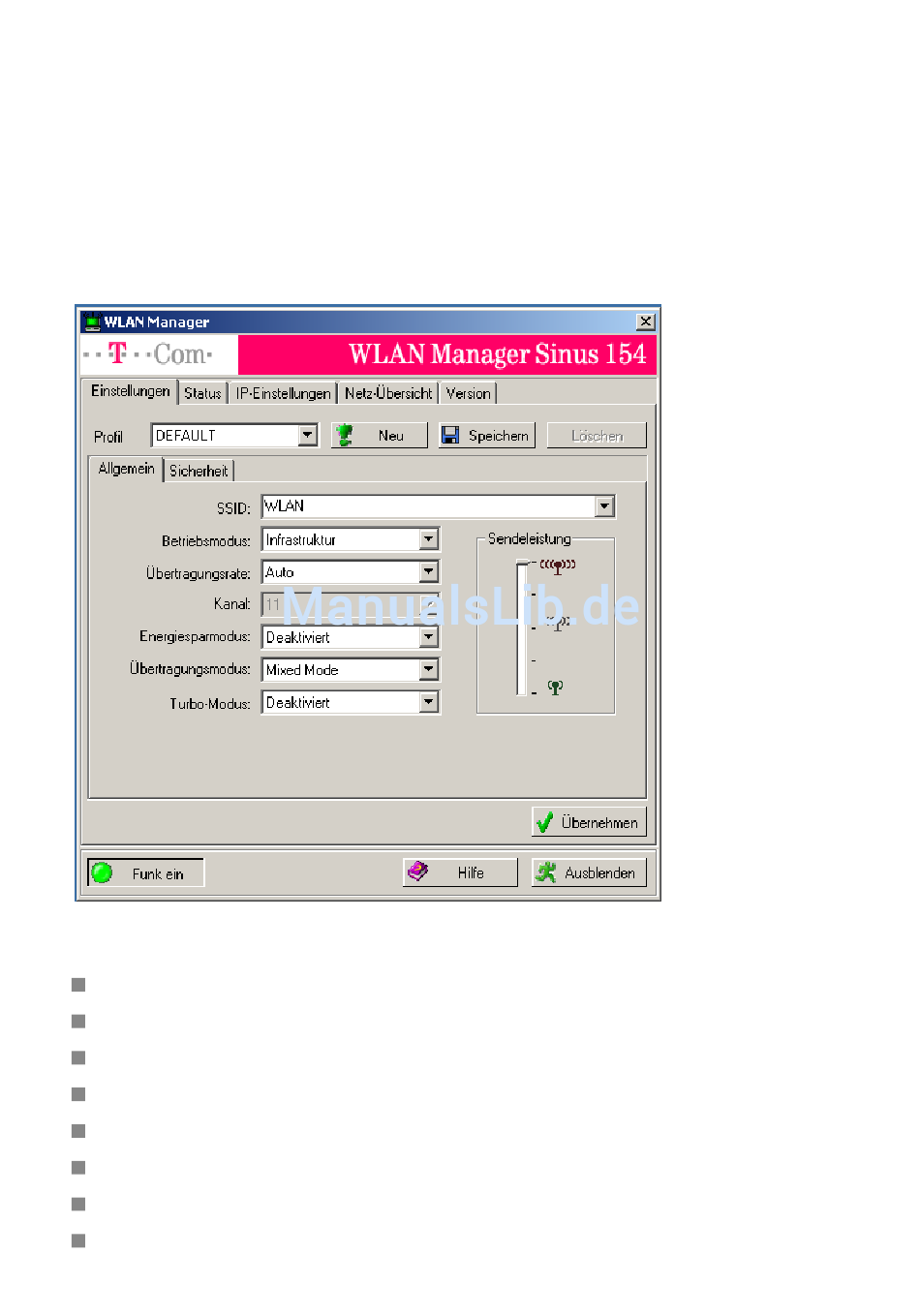The image size is (920, 1316).
Task: Click the maximum transmit power antenna icon
Action: [558, 566]
